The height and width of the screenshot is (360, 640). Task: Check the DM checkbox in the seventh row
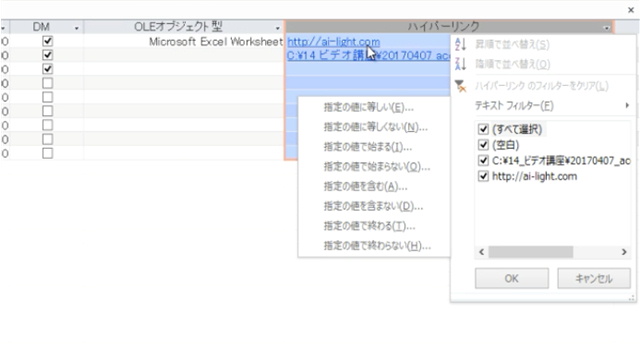coord(47,125)
